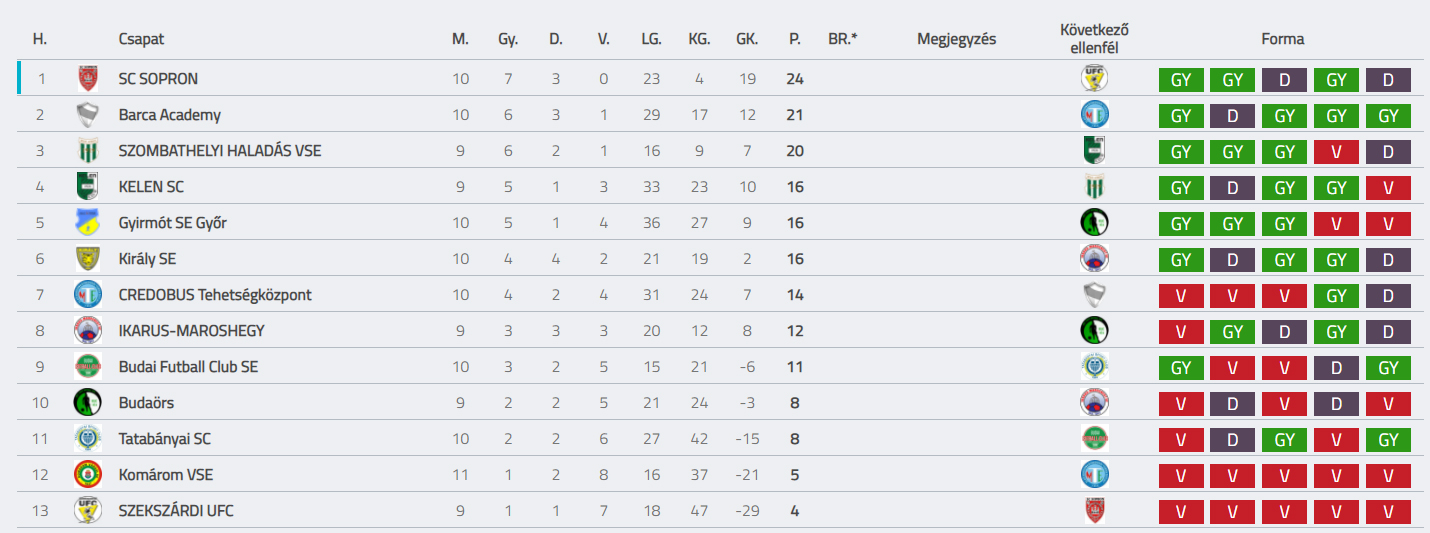Click red V form badge in Szombathelyi Haladás row

1337,151
